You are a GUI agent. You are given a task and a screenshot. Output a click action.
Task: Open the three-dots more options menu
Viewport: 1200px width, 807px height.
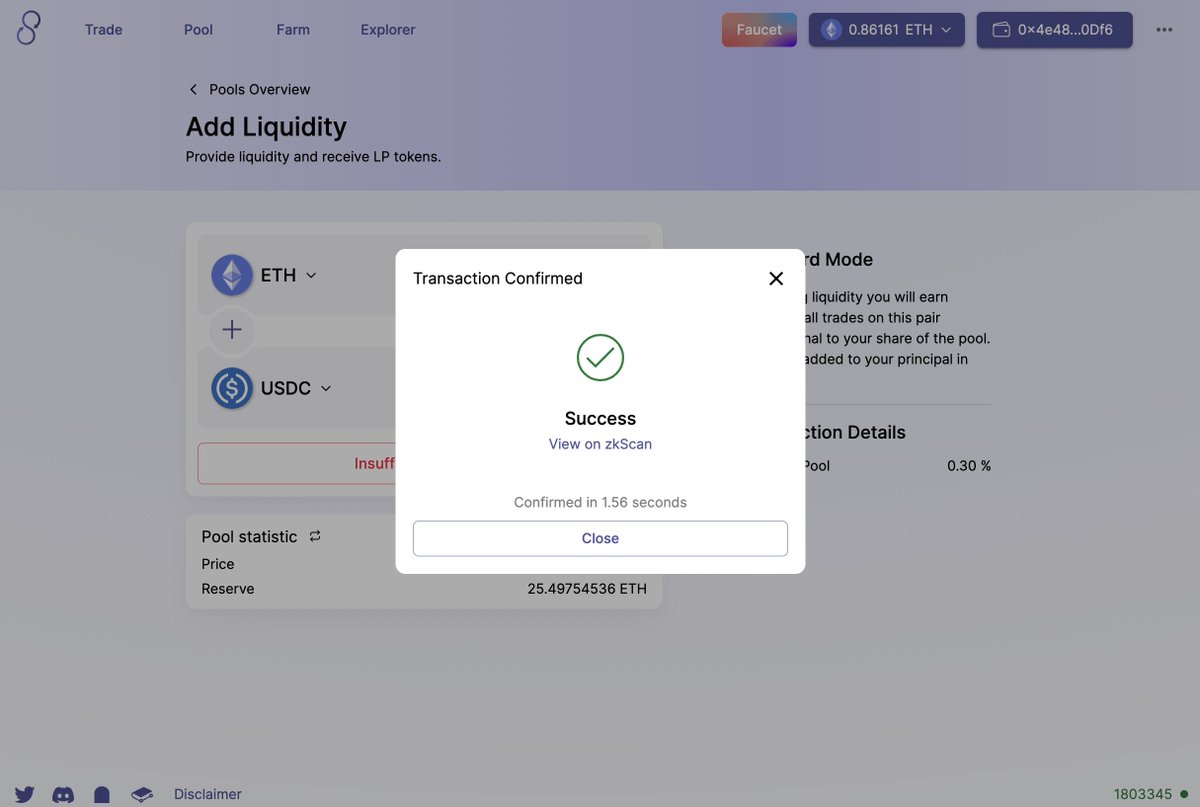point(1164,30)
